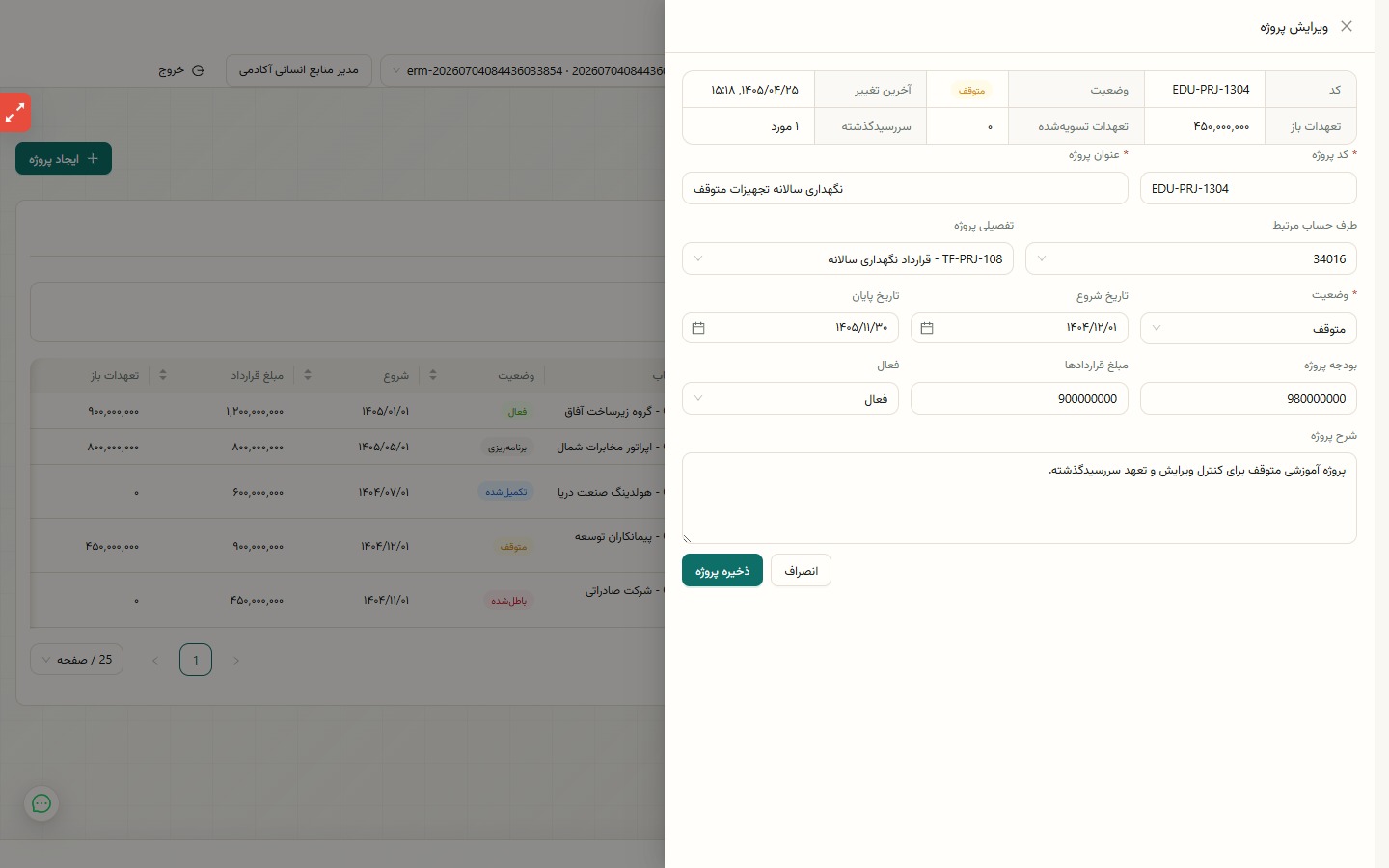The image size is (1389, 868).
Task: Click the بودجه پروژه field with 980000000
Action: point(1248,398)
